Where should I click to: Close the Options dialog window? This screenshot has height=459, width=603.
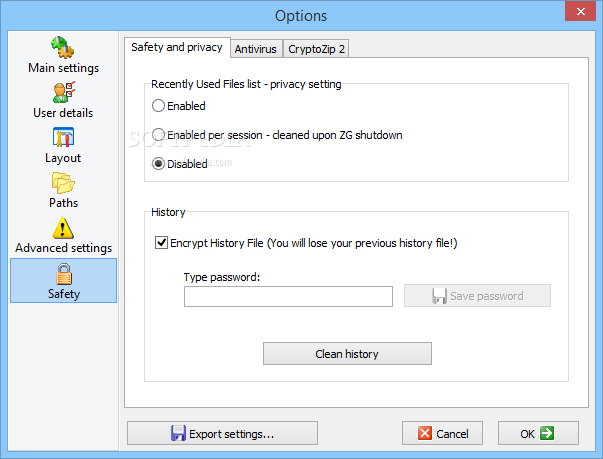coord(580,11)
